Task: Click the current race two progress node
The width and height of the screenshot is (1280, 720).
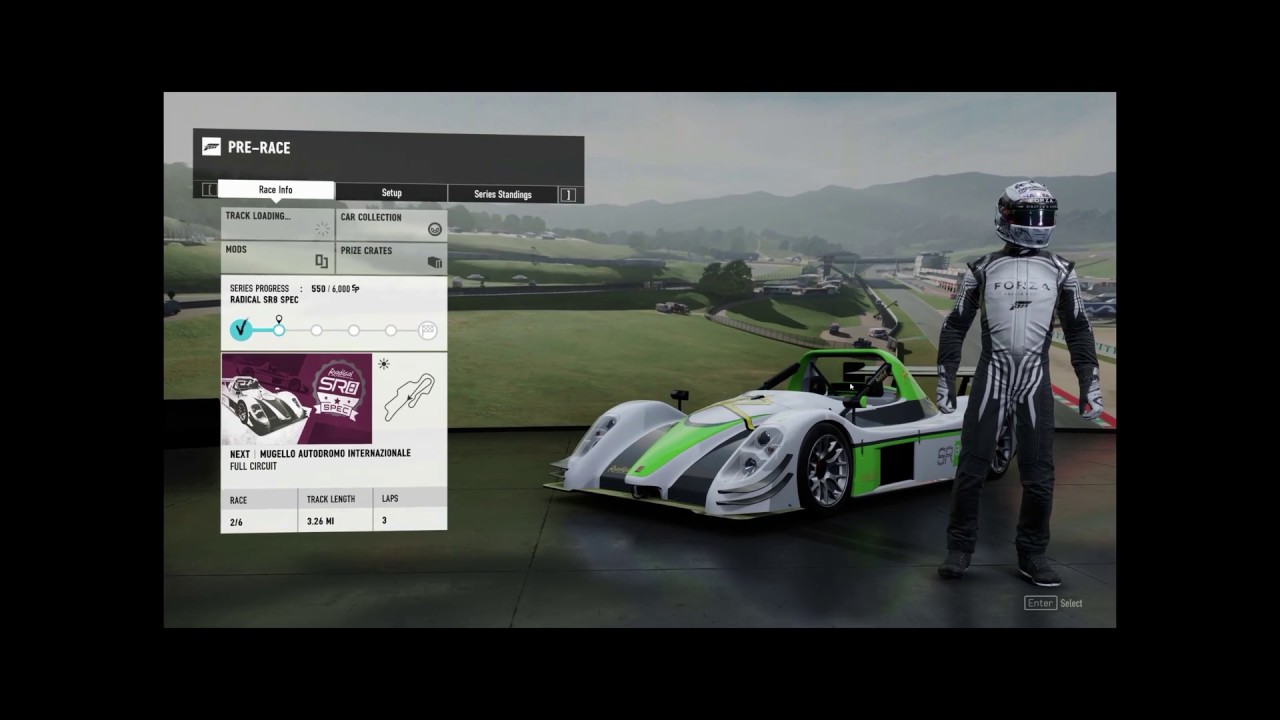Action: click(x=279, y=330)
